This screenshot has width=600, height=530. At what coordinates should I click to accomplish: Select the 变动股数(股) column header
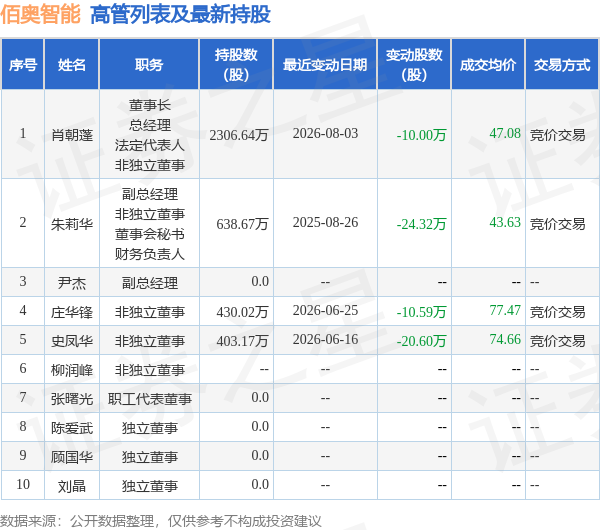(414, 65)
